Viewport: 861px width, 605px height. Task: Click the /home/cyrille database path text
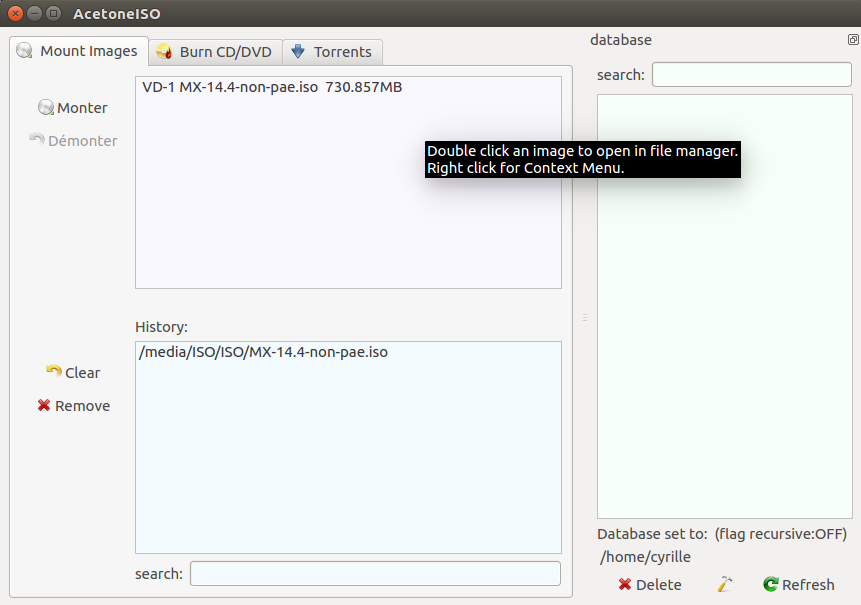pos(645,557)
